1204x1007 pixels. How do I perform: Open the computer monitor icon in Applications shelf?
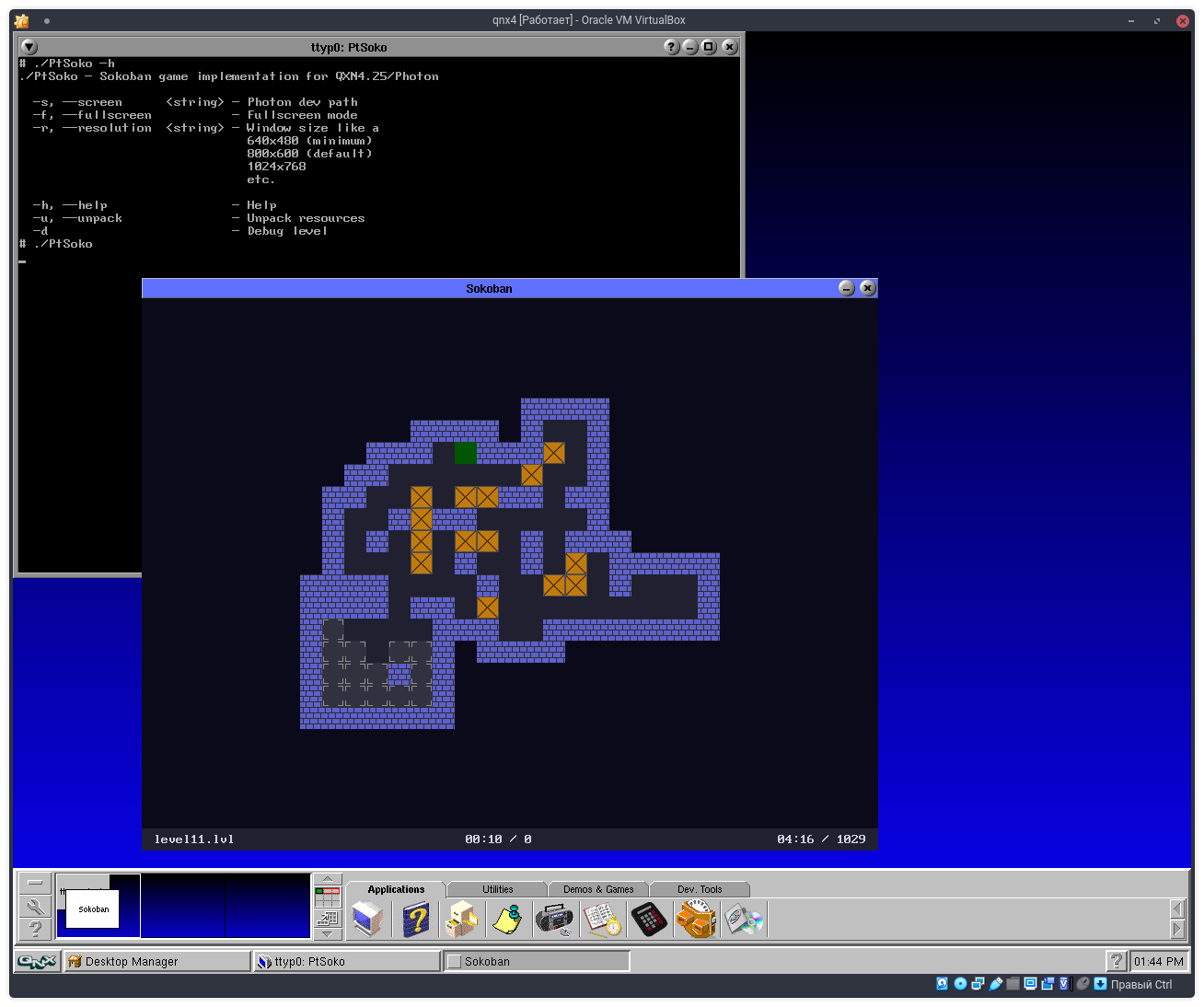click(x=367, y=919)
